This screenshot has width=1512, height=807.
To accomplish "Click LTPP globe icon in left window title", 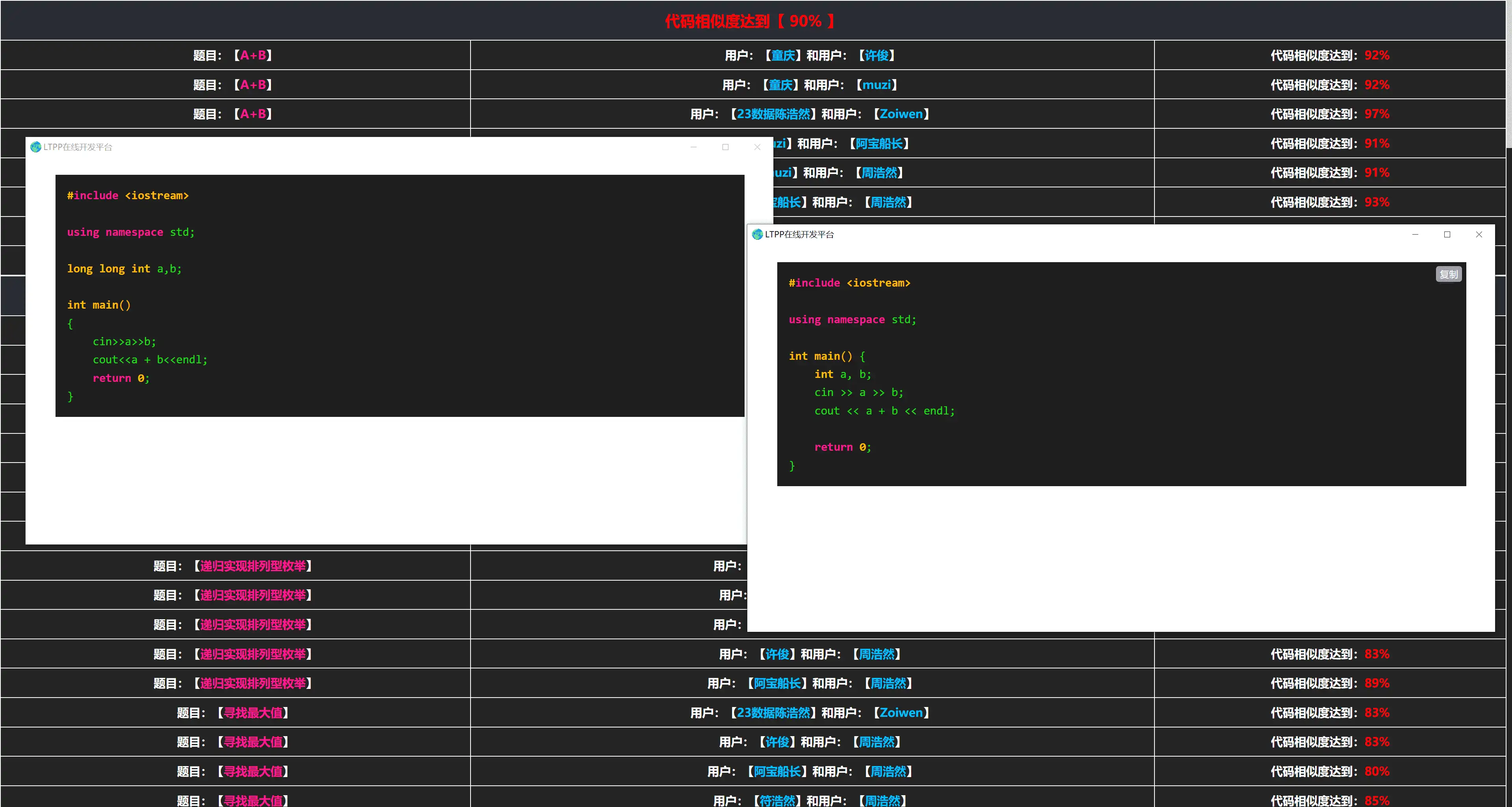I will click(36, 147).
